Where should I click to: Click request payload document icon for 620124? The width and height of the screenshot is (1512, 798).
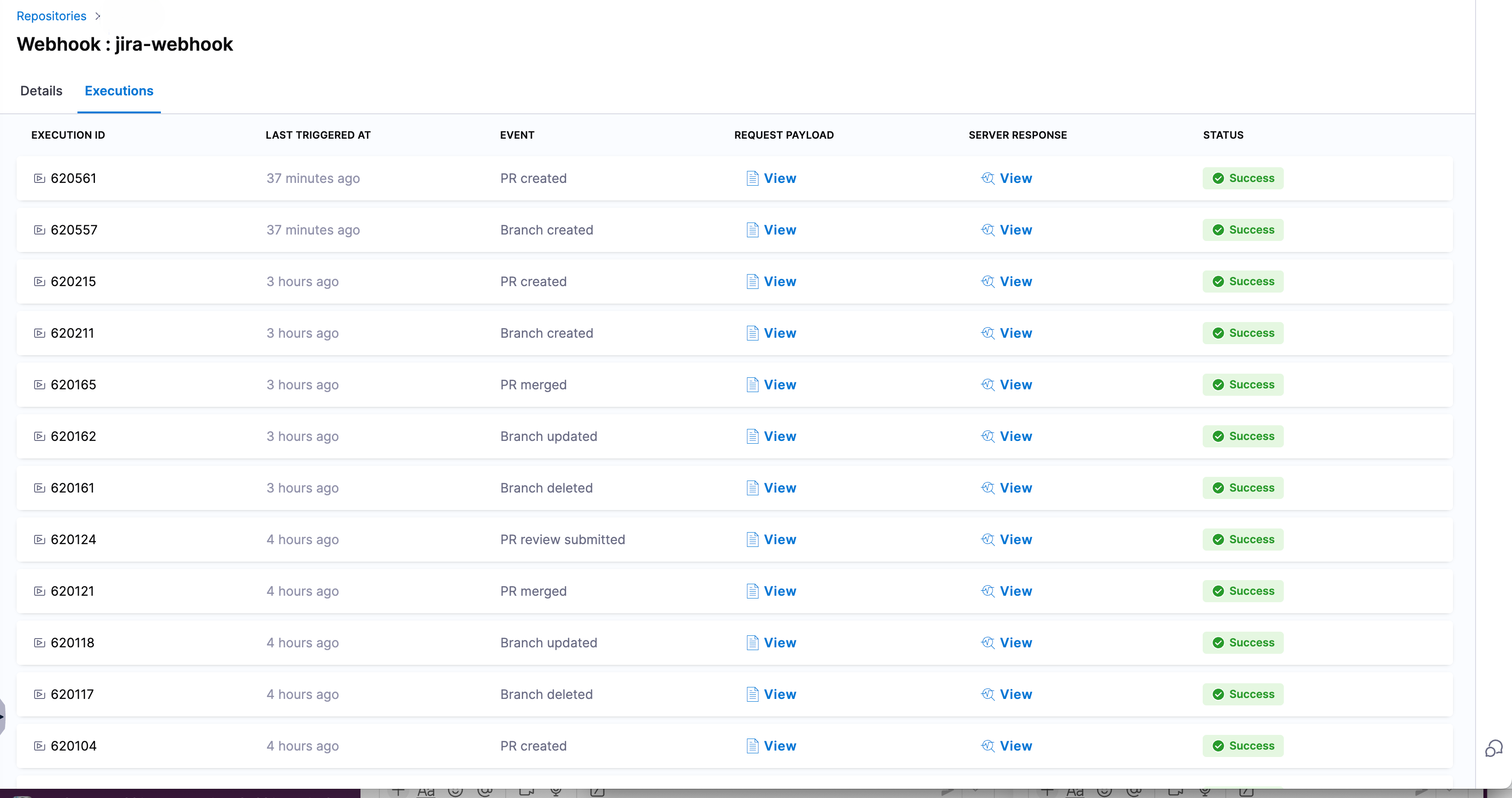[x=752, y=540]
